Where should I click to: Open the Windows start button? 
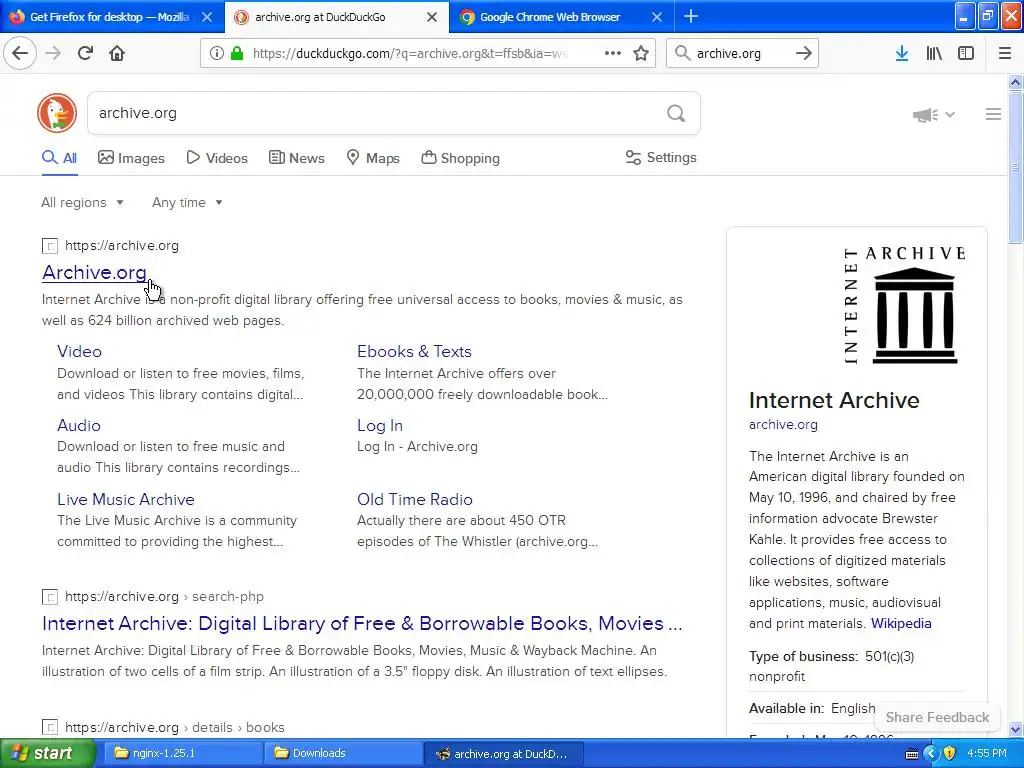[48, 753]
